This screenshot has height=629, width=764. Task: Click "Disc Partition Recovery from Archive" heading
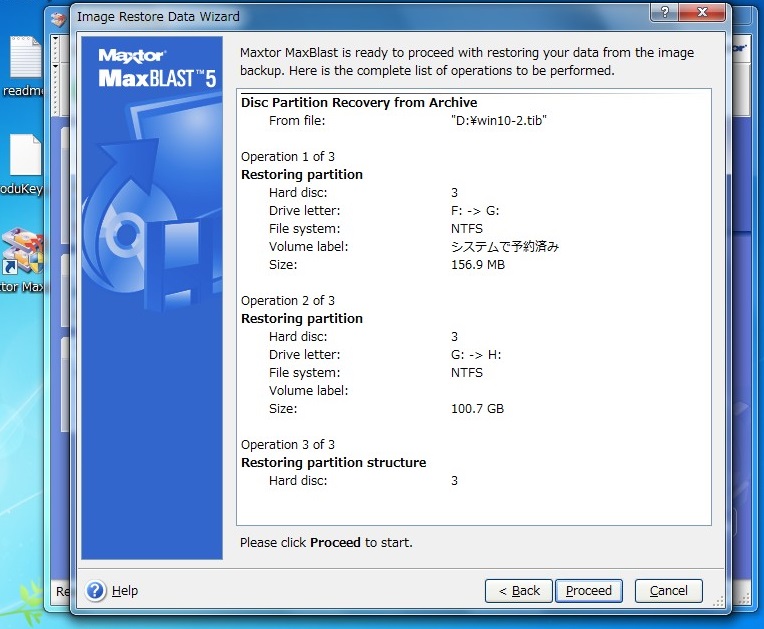point(359,102)
